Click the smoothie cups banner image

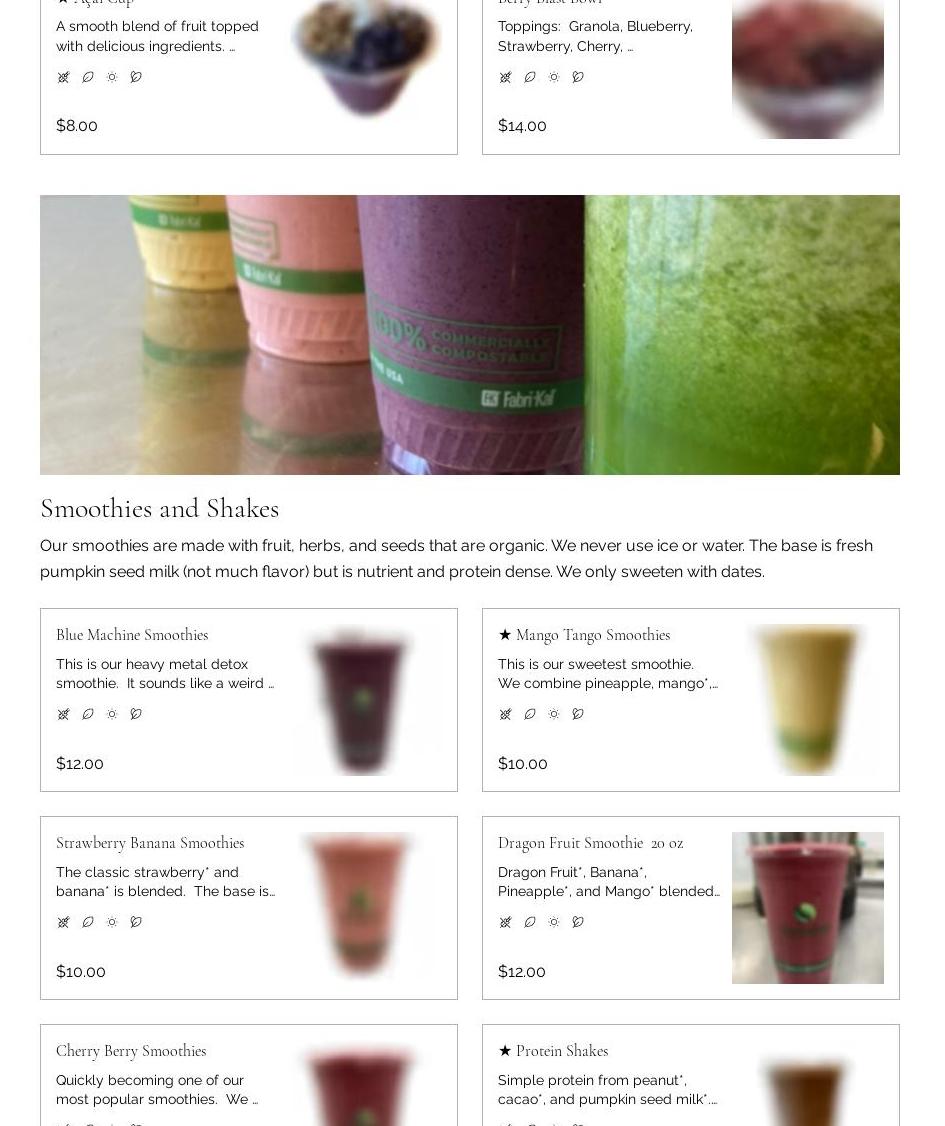[x=470, y=335]
